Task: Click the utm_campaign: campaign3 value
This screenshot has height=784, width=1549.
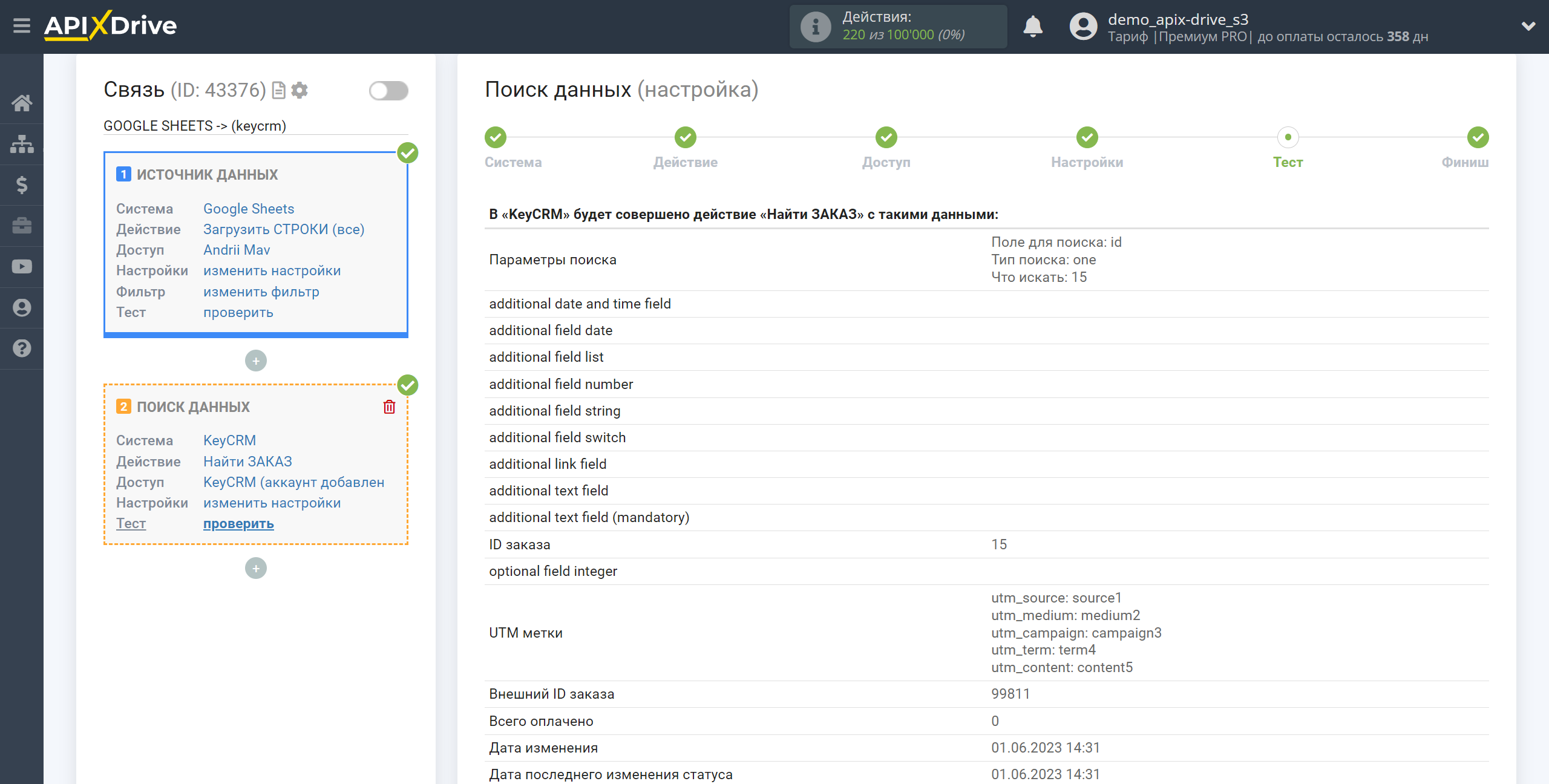Action: pyautogui.click(x=1076, y=633)
